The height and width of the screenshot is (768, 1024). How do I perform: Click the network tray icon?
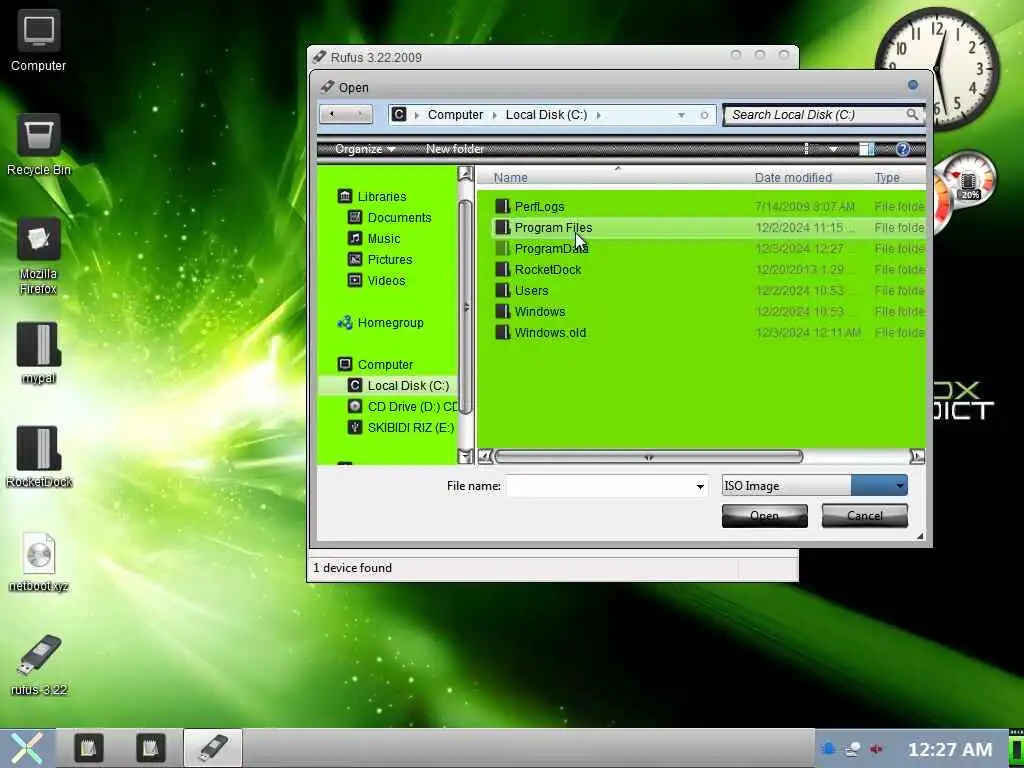852,749
